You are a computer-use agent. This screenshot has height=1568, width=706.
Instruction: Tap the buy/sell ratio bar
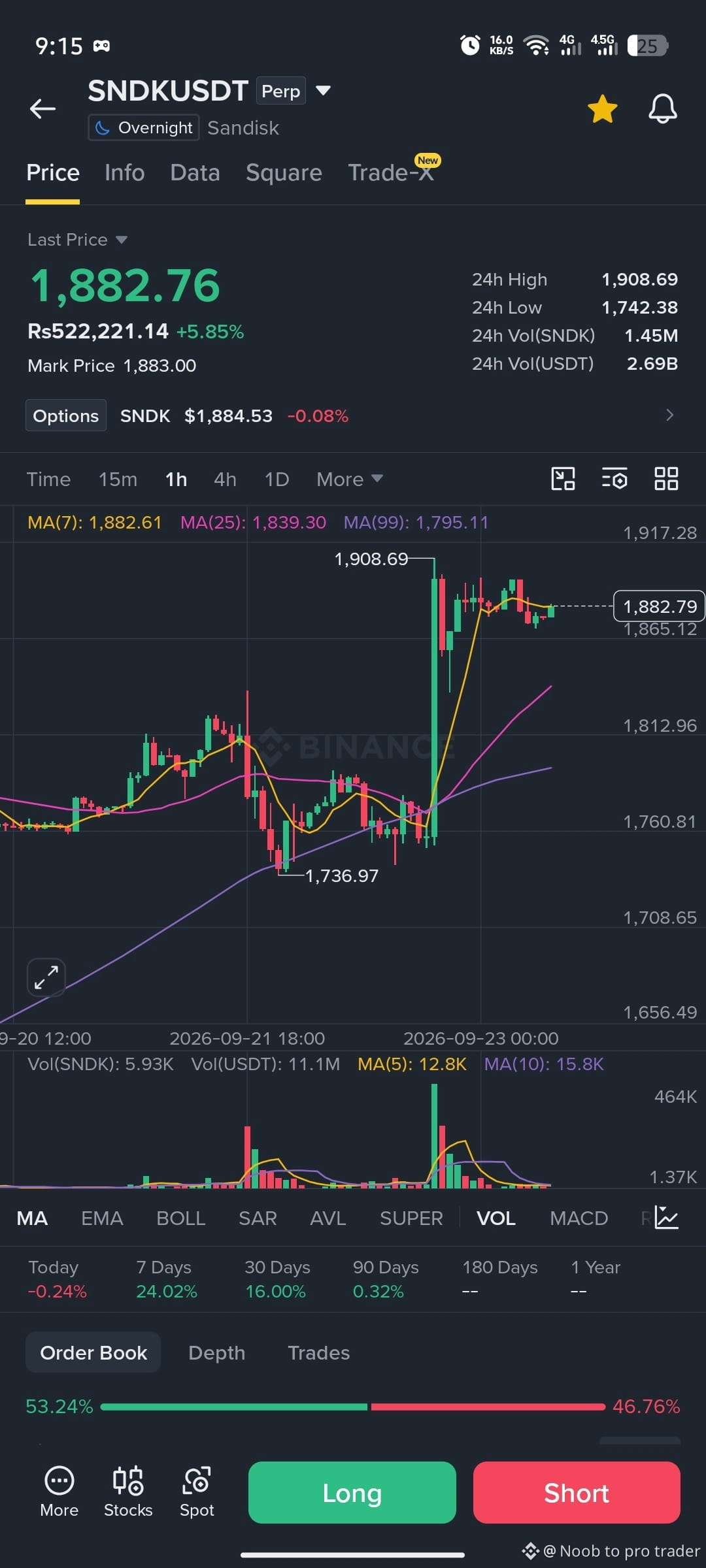(x=353, y=1407)
